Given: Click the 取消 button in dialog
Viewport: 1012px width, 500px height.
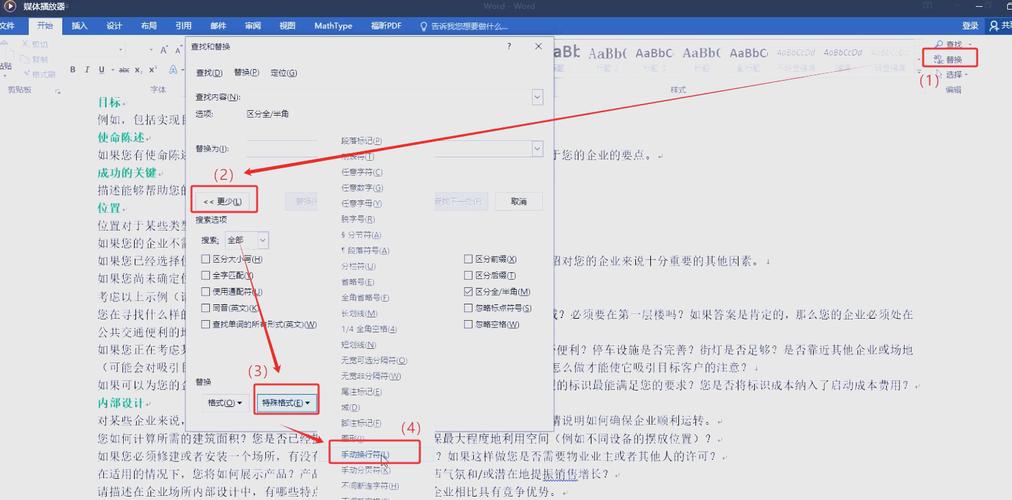Looking at the screenshot, I should pos(519,201).
